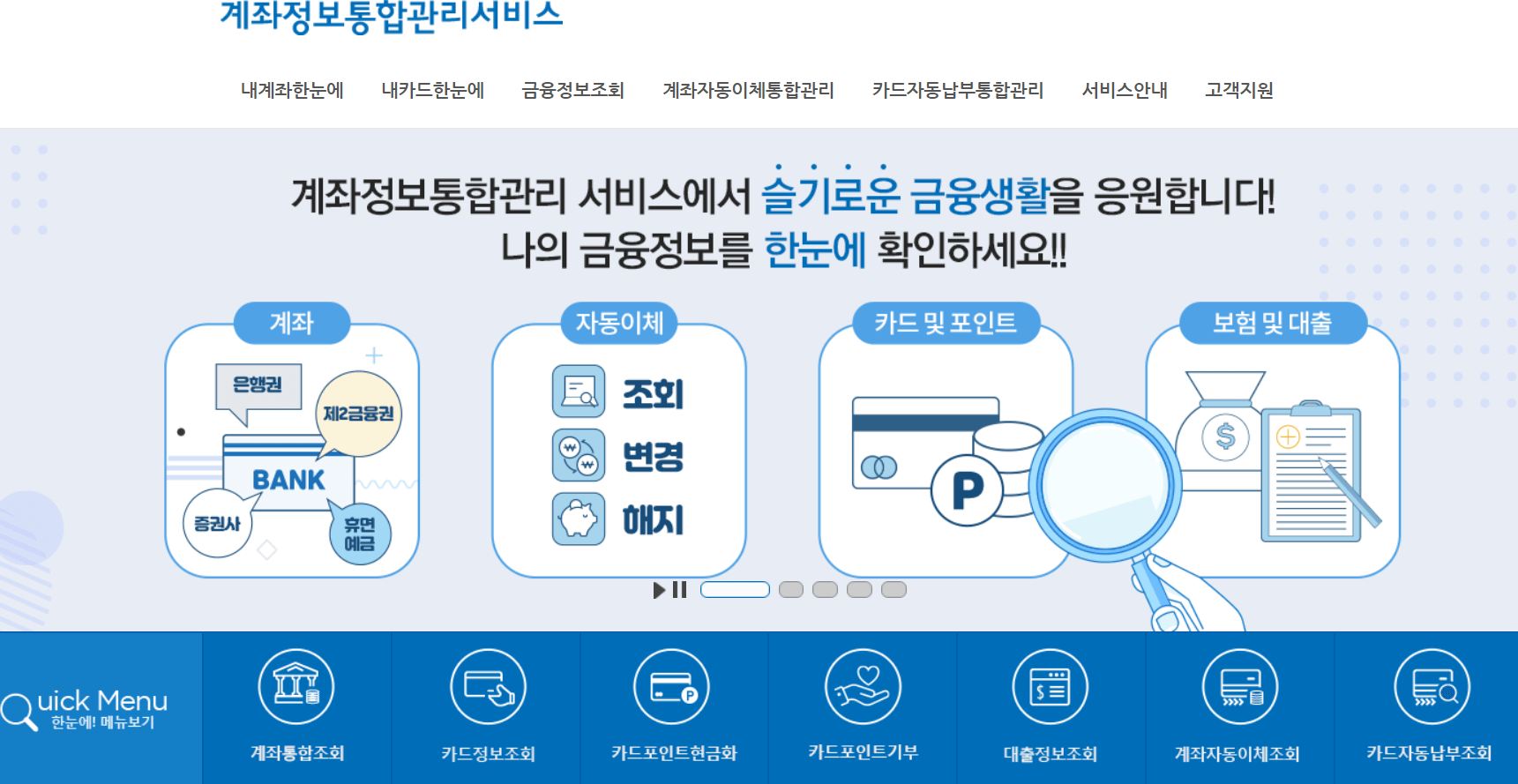1518x784 pixels.
Task: Click the 휴면예금 bubble
Action: 360,534
